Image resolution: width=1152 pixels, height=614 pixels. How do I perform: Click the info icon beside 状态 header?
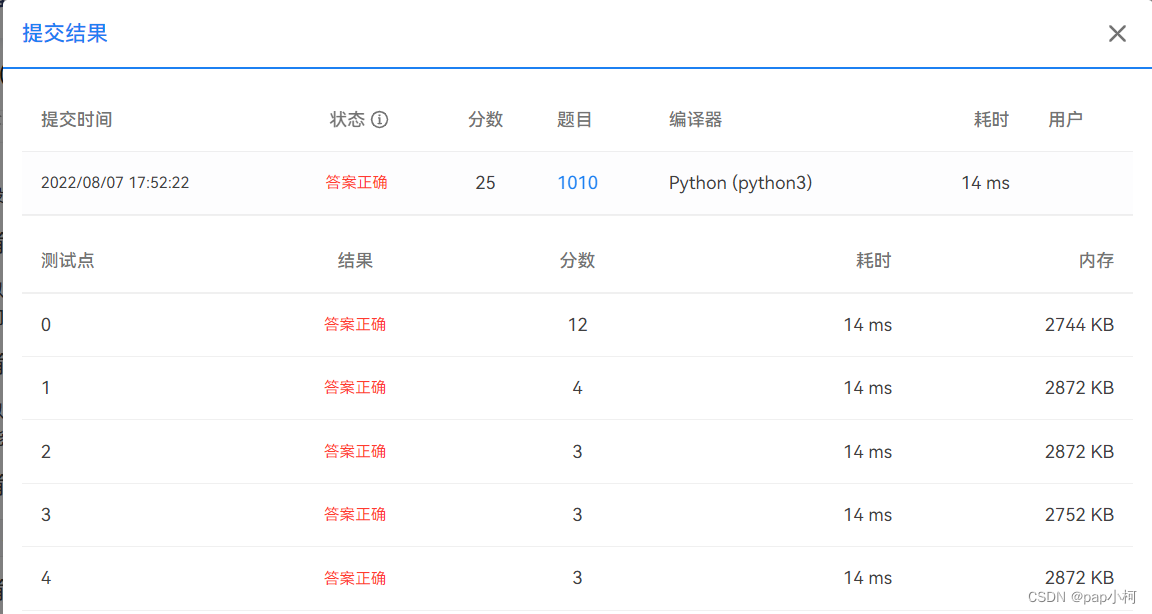(382, 118)
